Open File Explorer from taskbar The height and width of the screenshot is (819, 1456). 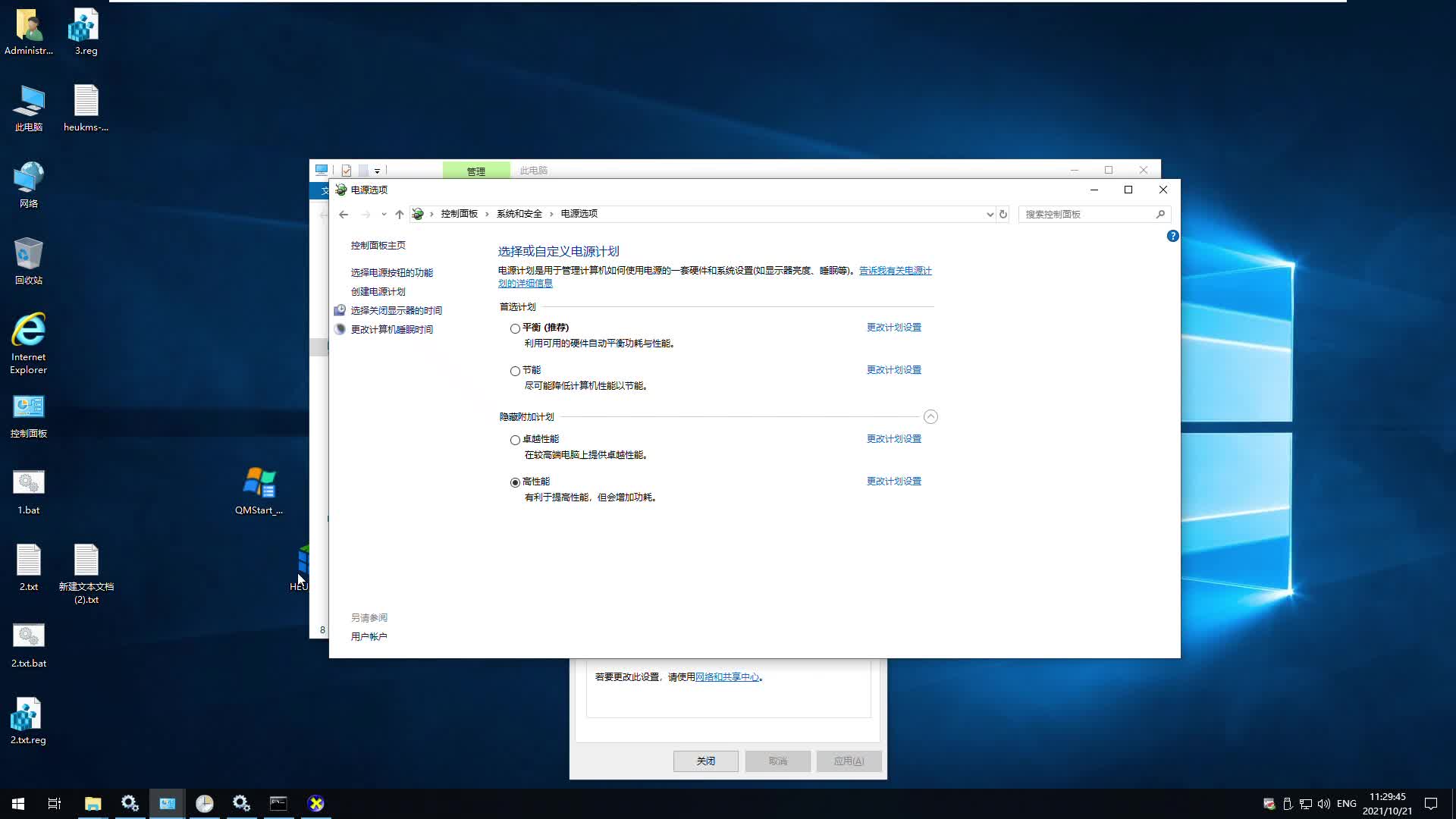[93, 803]
